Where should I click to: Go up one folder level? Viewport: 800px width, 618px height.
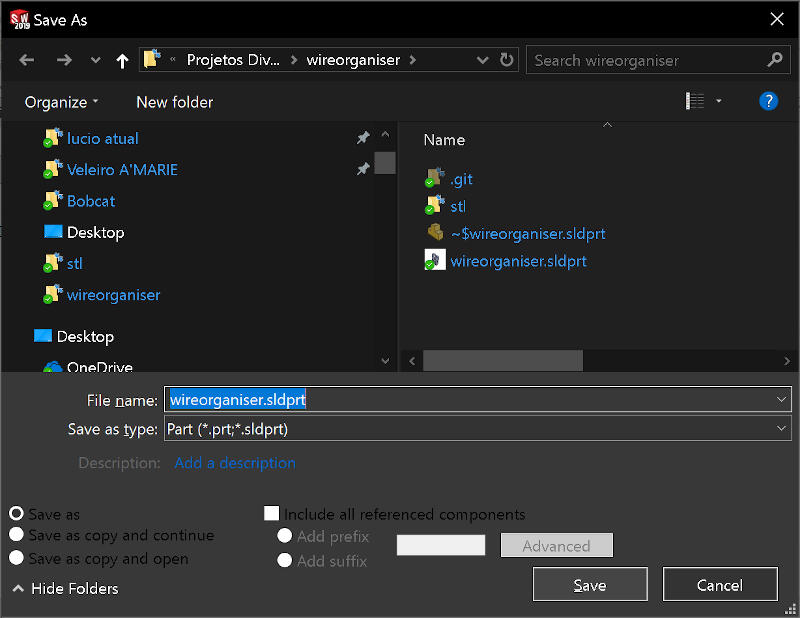[122, 60]
